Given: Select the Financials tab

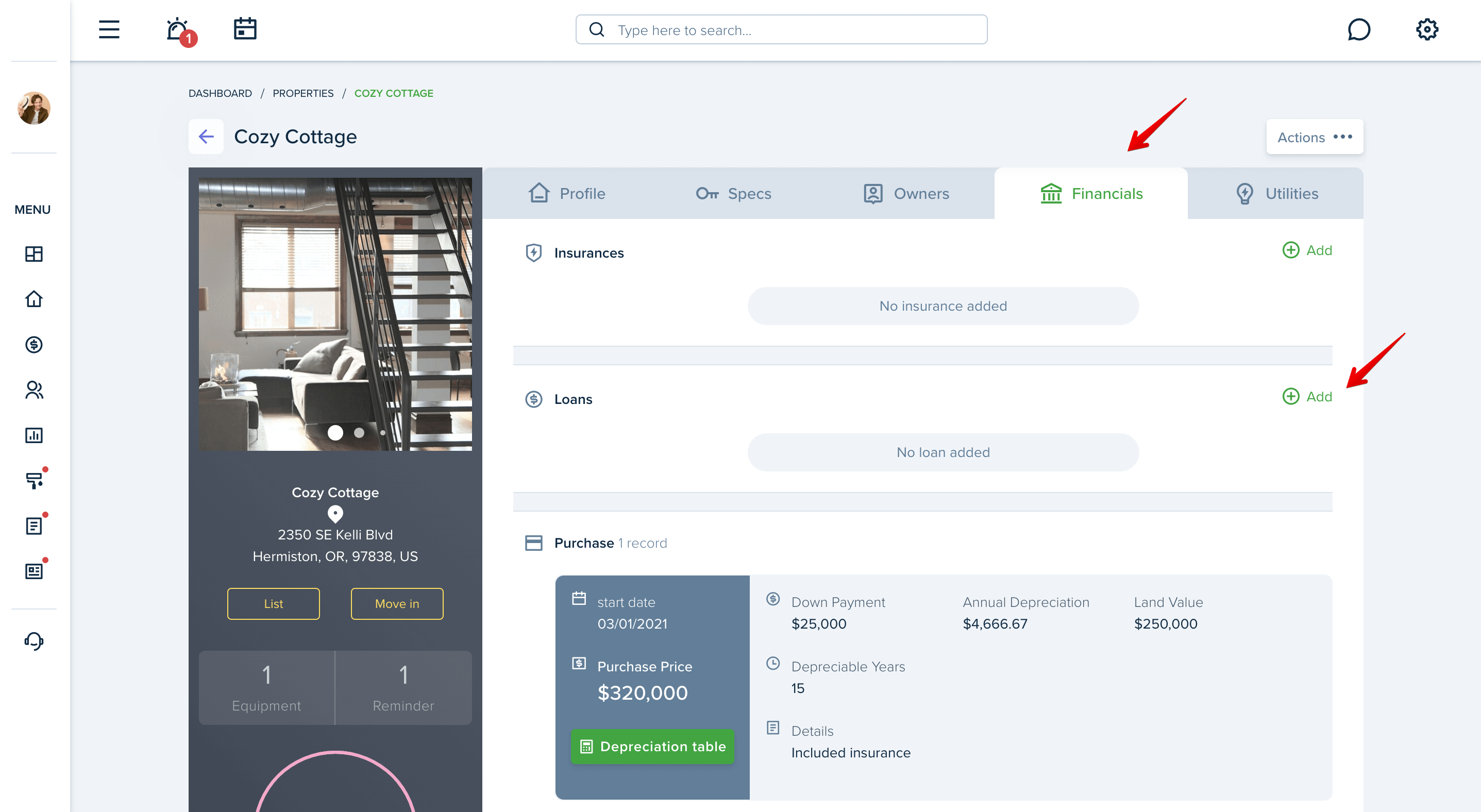Looking at the screenshot, I should (1090, 194).
